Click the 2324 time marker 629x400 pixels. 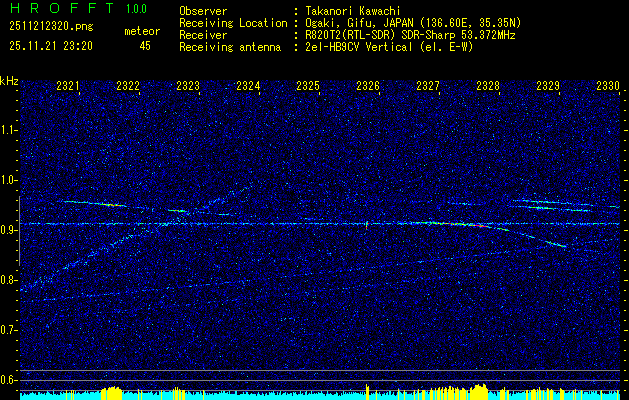point(248,86)
